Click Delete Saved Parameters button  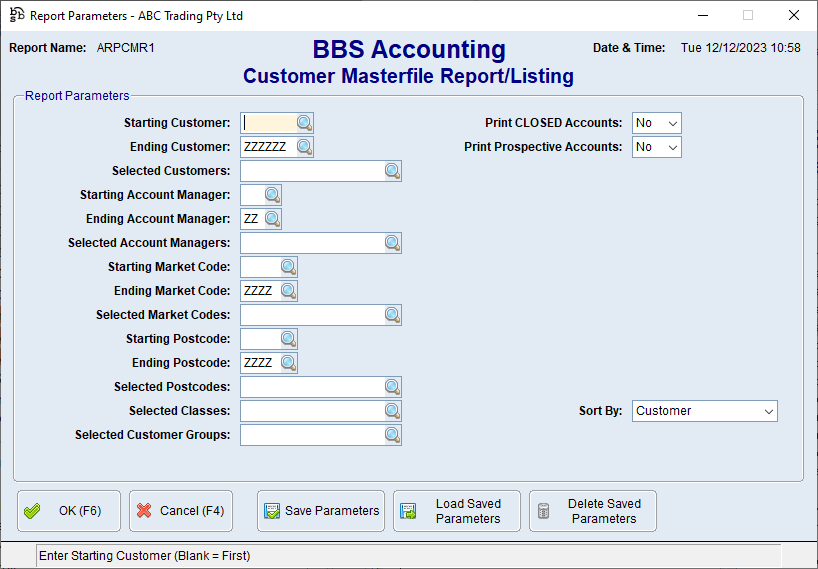click(593, 511)
